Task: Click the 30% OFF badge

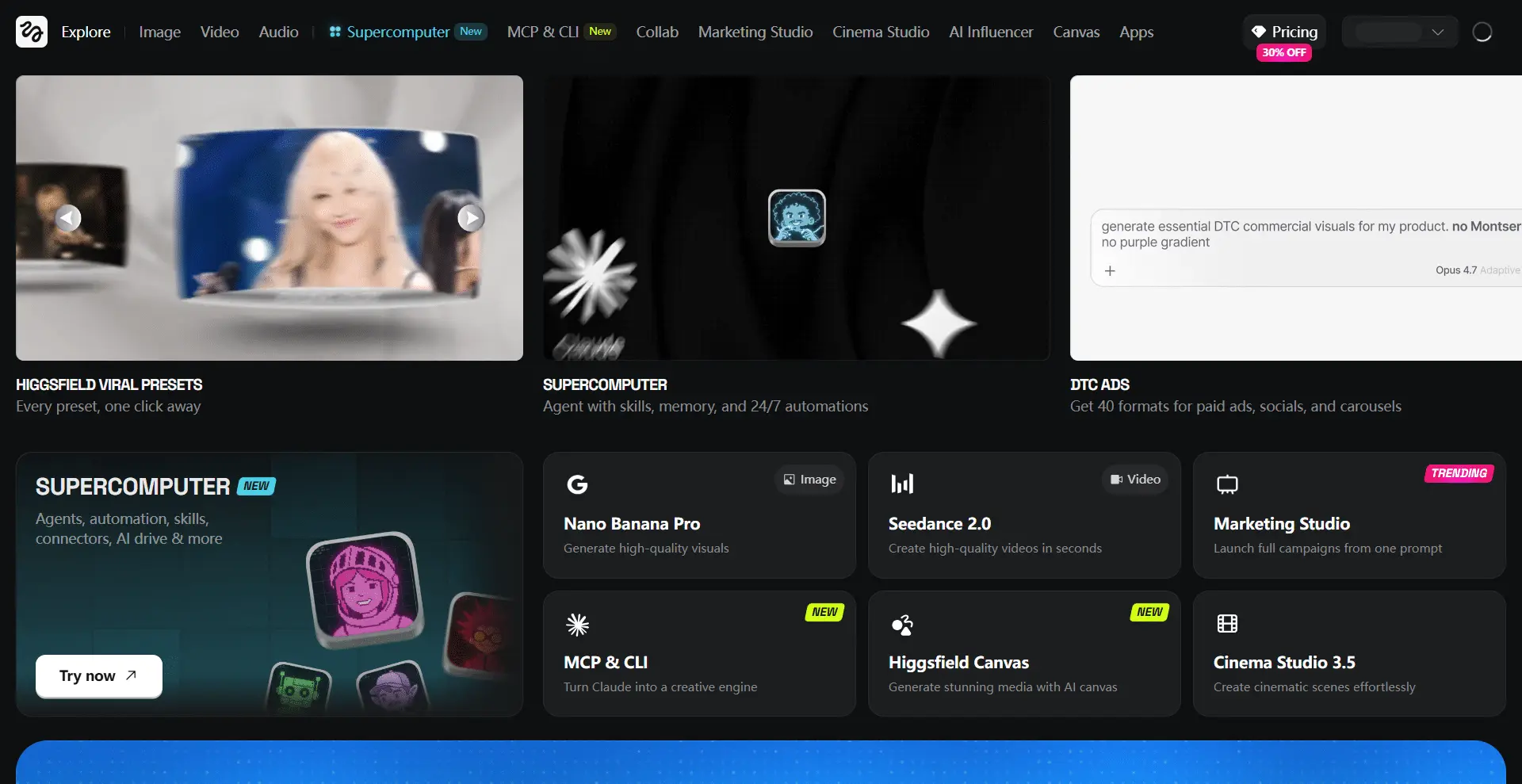Action: coord(1284,52)
